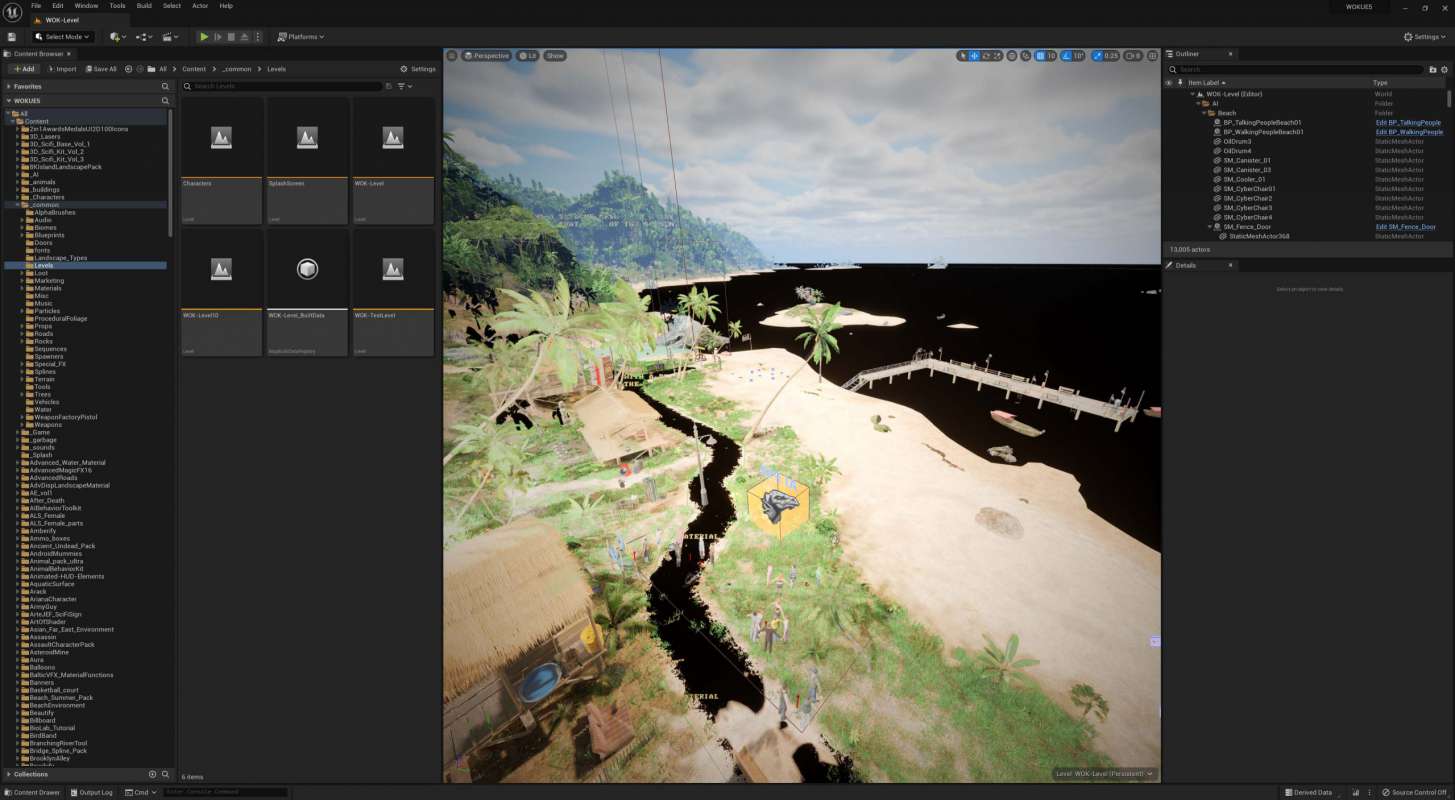Activate the Translate (move) gizmo tool

tap(974, 56)
